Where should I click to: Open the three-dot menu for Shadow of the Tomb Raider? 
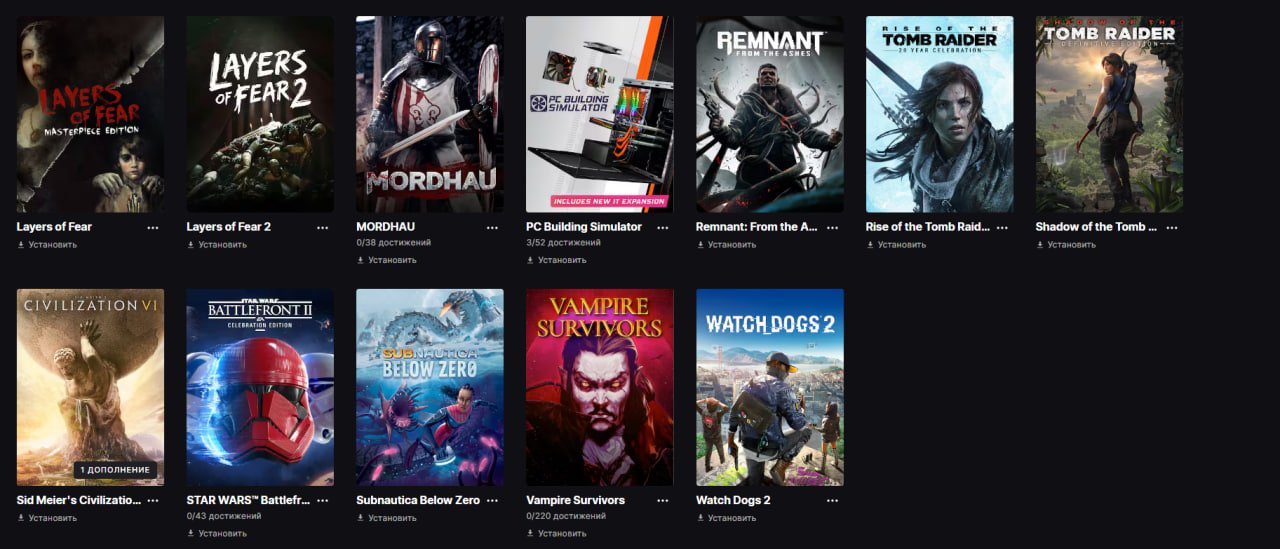pos(1172,227)
